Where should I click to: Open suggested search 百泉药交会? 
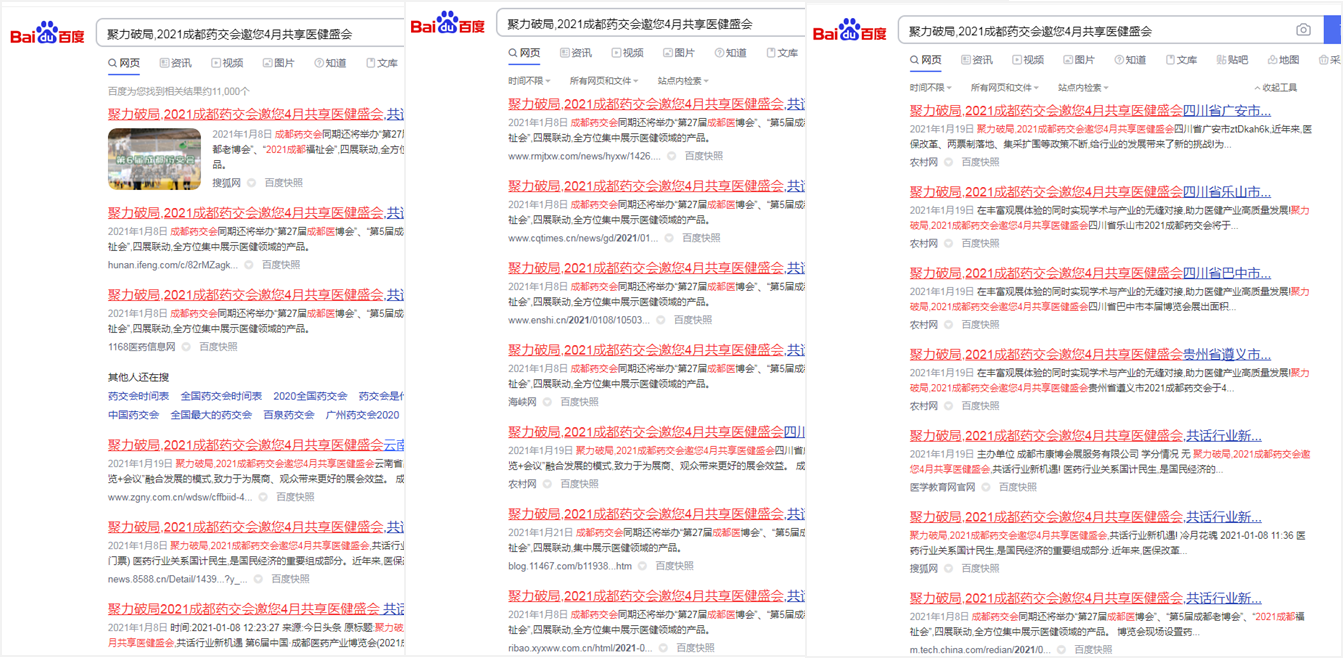288,415
